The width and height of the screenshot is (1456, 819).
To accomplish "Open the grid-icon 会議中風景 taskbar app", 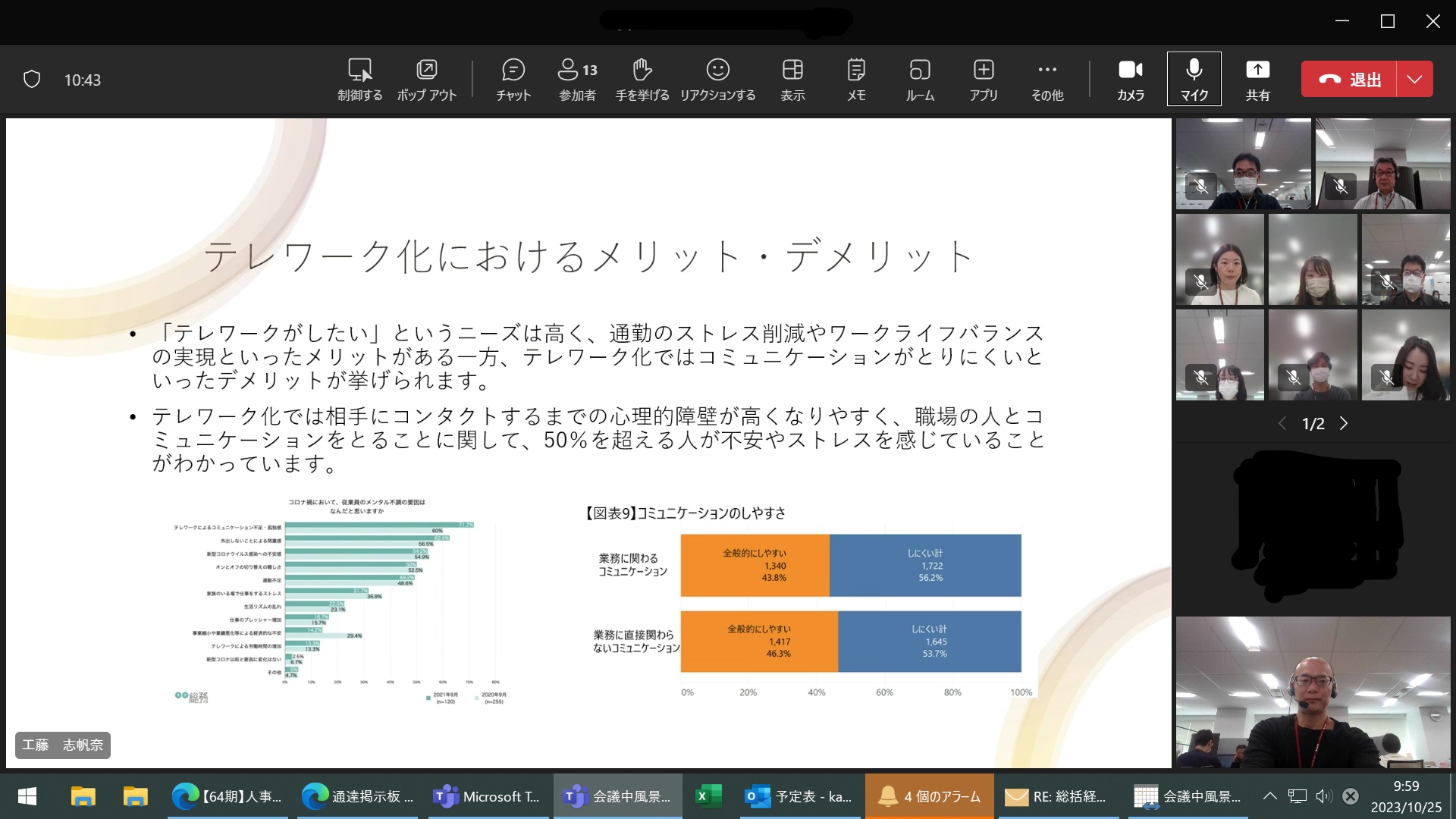I will click(1188, 796).
